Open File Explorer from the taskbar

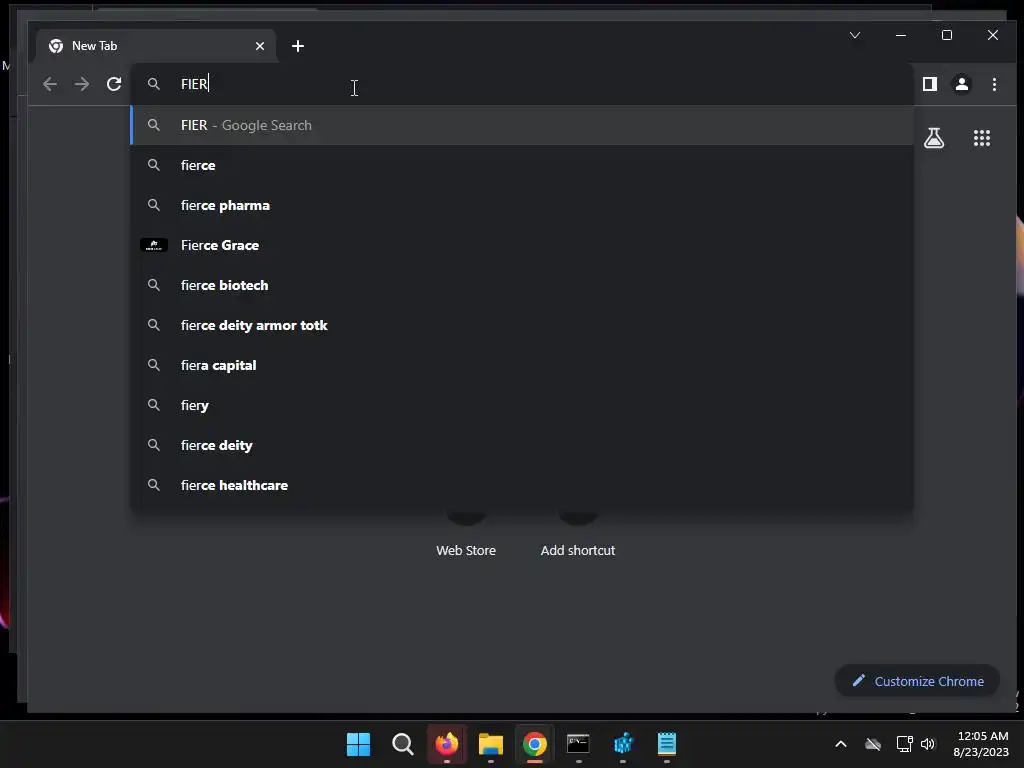490,744
